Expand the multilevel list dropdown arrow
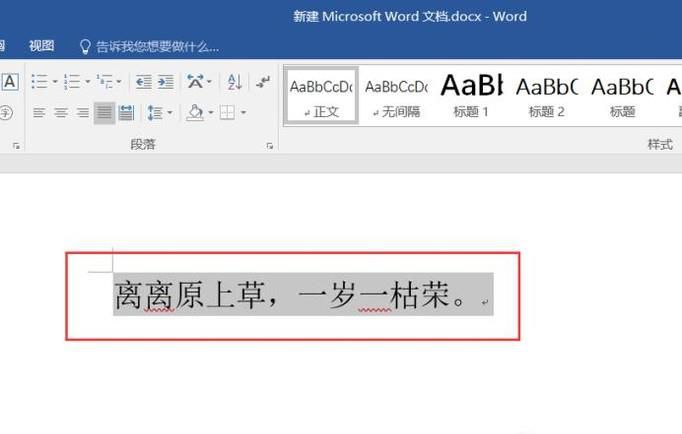The image size is (682, 434). pos(119,81)
